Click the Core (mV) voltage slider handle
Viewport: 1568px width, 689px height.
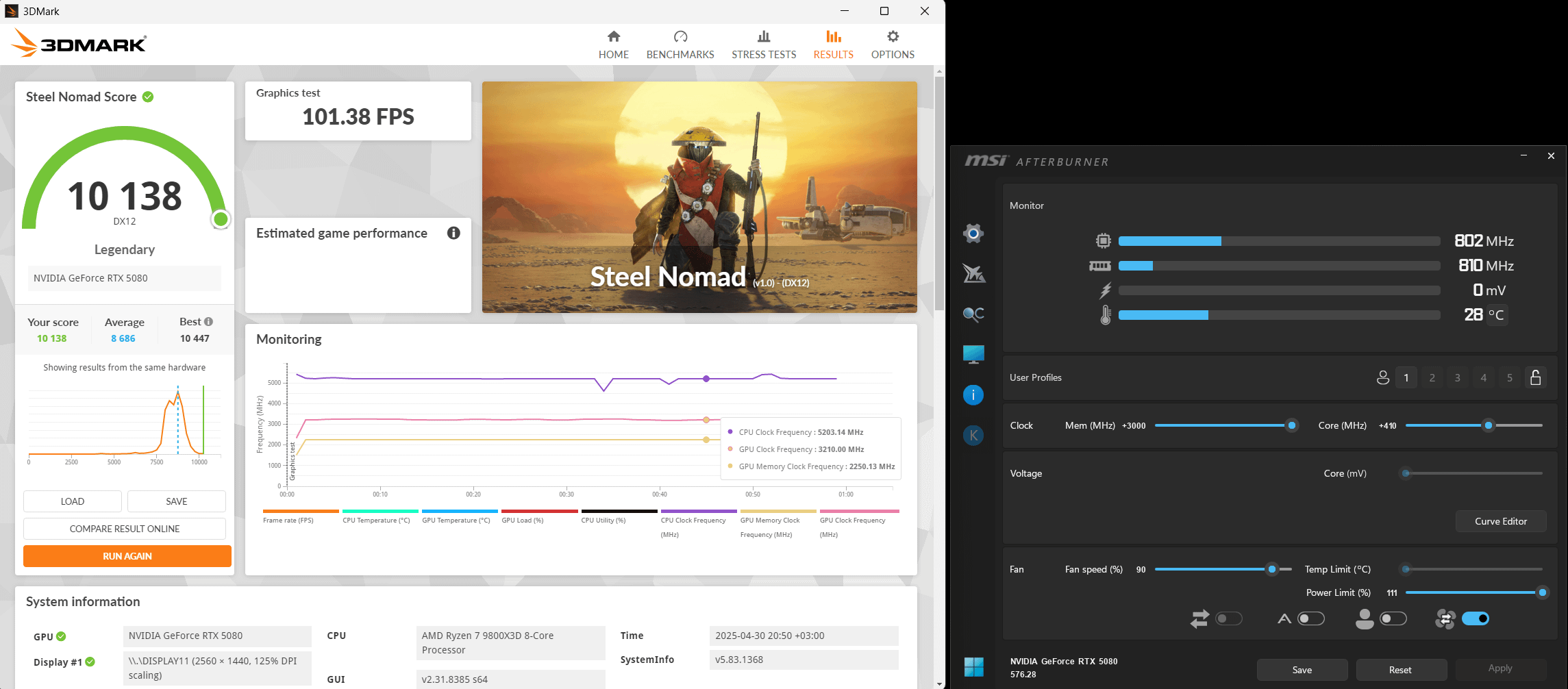[x=1406, y=473]
